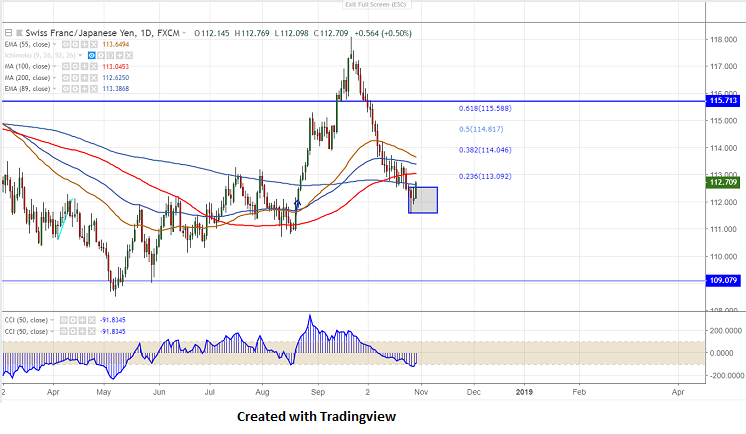Image resolution: width=746 pixels, height=434 pixels.
Task: Open the MA (100, close) dropdown arrow
Action: point(55,66)
